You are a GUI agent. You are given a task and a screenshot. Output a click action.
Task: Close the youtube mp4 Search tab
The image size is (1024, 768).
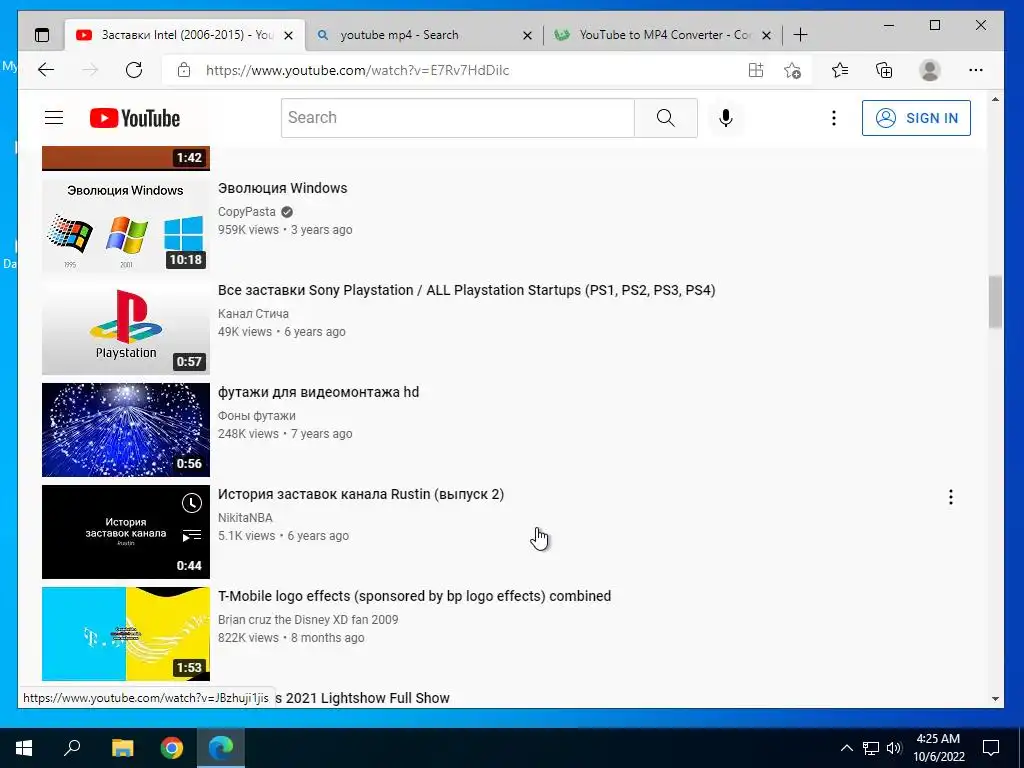[527, 35]
